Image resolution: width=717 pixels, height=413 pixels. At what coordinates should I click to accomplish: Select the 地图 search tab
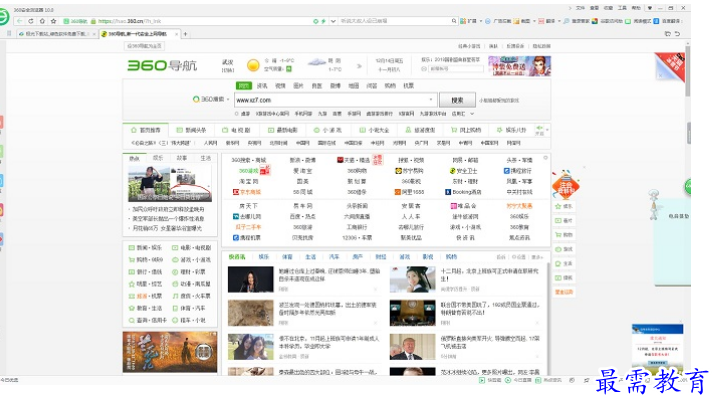353,86
